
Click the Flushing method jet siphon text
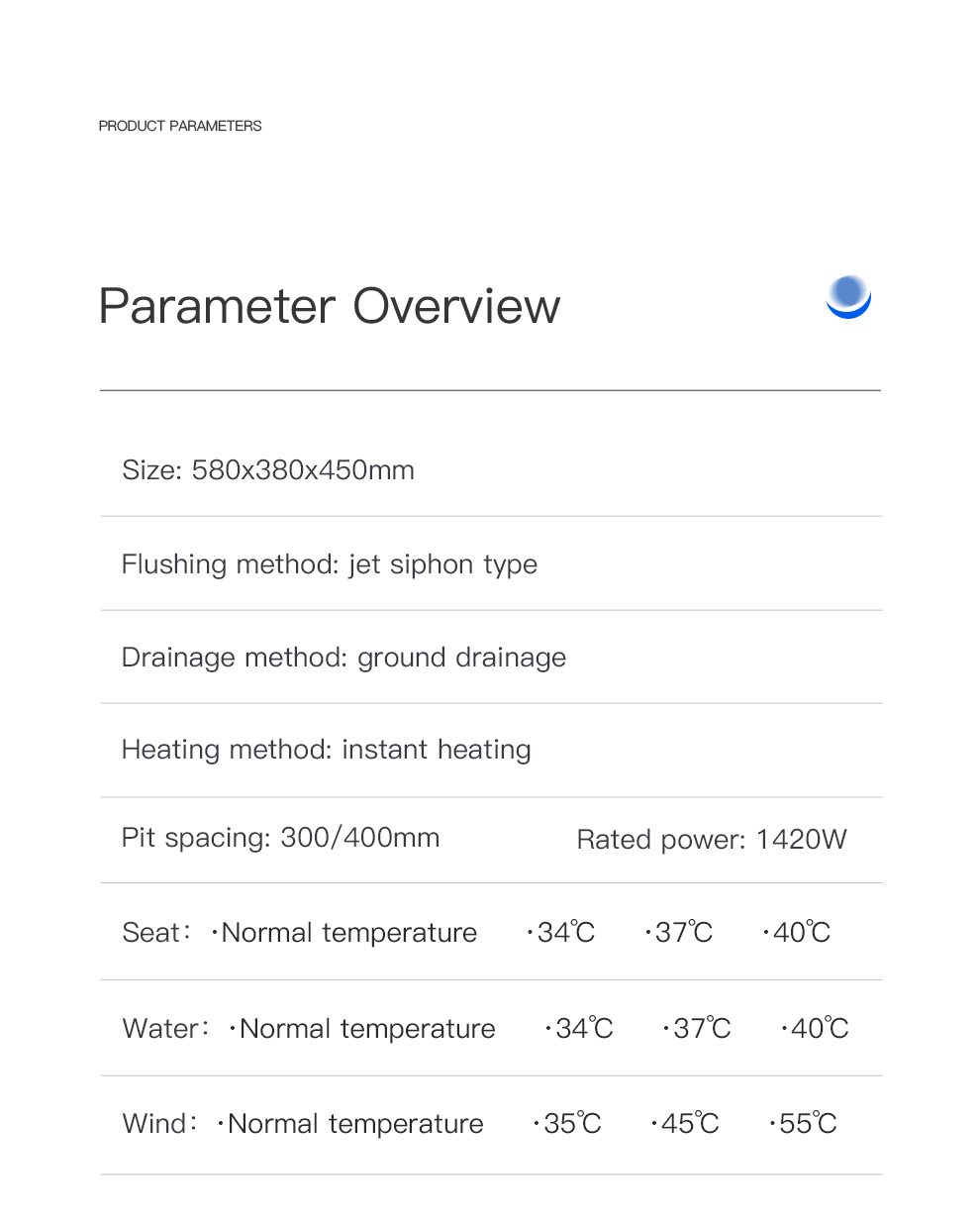click(330, 564)
